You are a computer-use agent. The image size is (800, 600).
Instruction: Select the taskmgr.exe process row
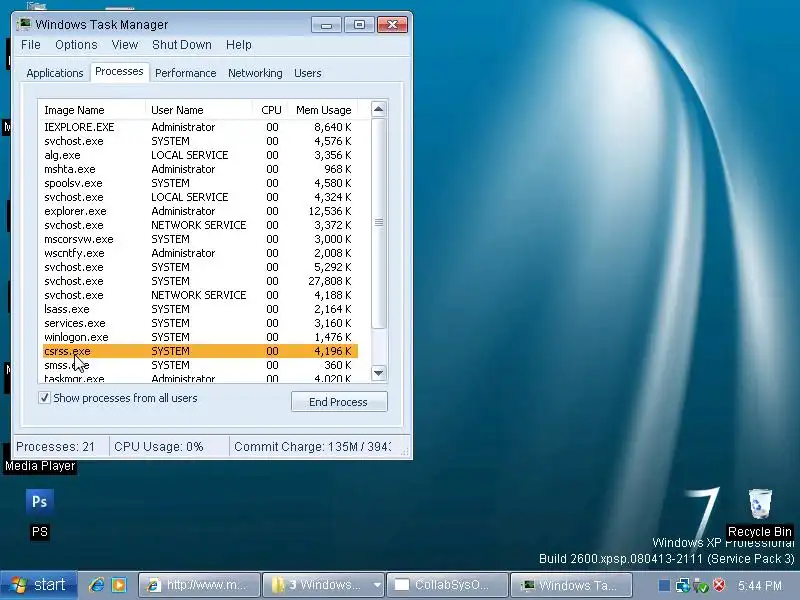coord(200,378)
